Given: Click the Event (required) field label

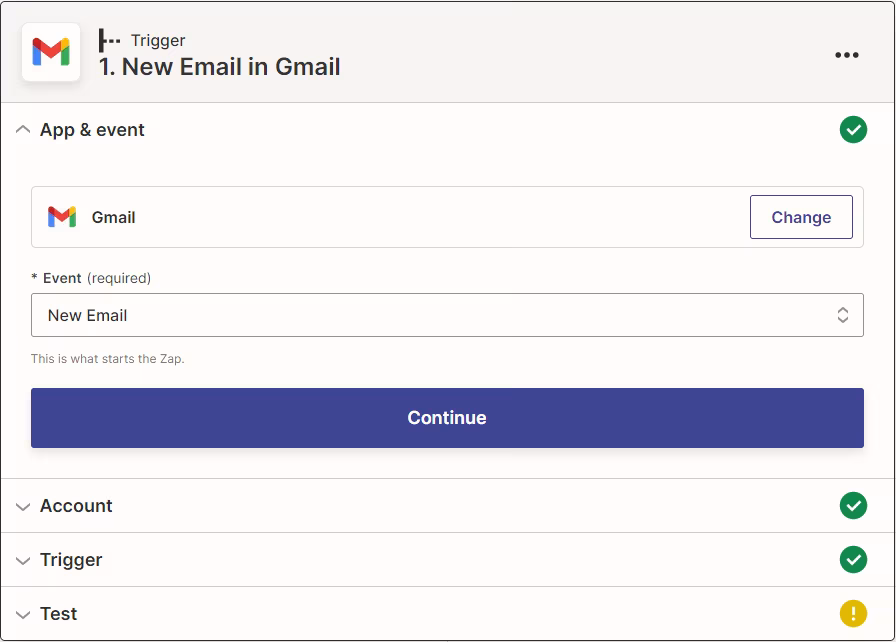Looking at the screenshot, I should [x=91, y=278].
